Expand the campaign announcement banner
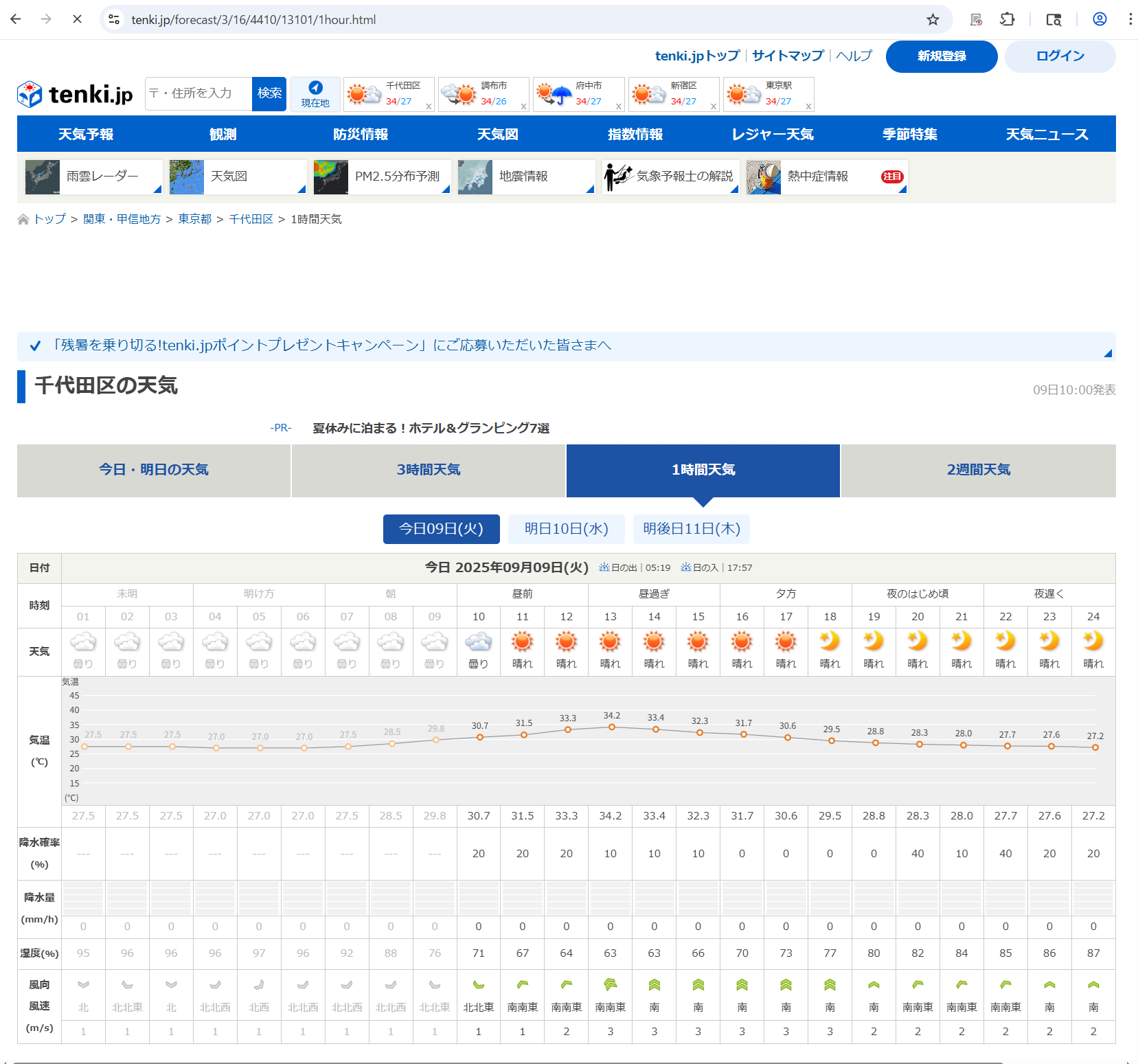 click(1107, 353)
